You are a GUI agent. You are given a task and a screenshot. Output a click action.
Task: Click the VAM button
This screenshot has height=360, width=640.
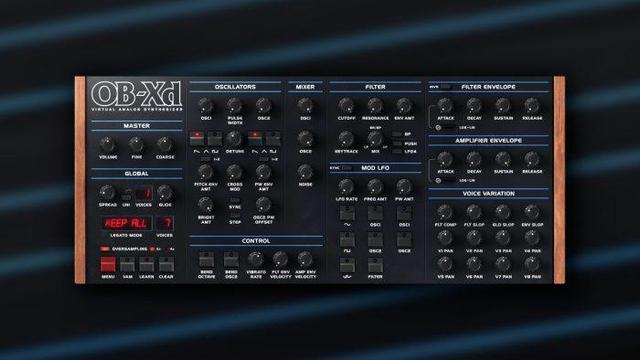point(127,265)
